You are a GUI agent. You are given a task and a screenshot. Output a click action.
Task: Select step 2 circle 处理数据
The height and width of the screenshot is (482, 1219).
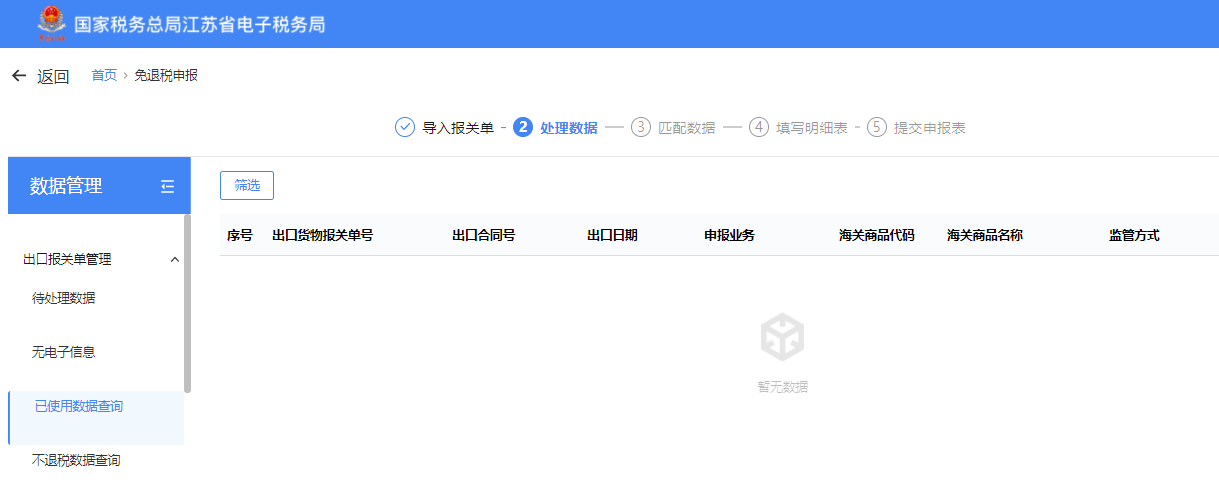522,127
